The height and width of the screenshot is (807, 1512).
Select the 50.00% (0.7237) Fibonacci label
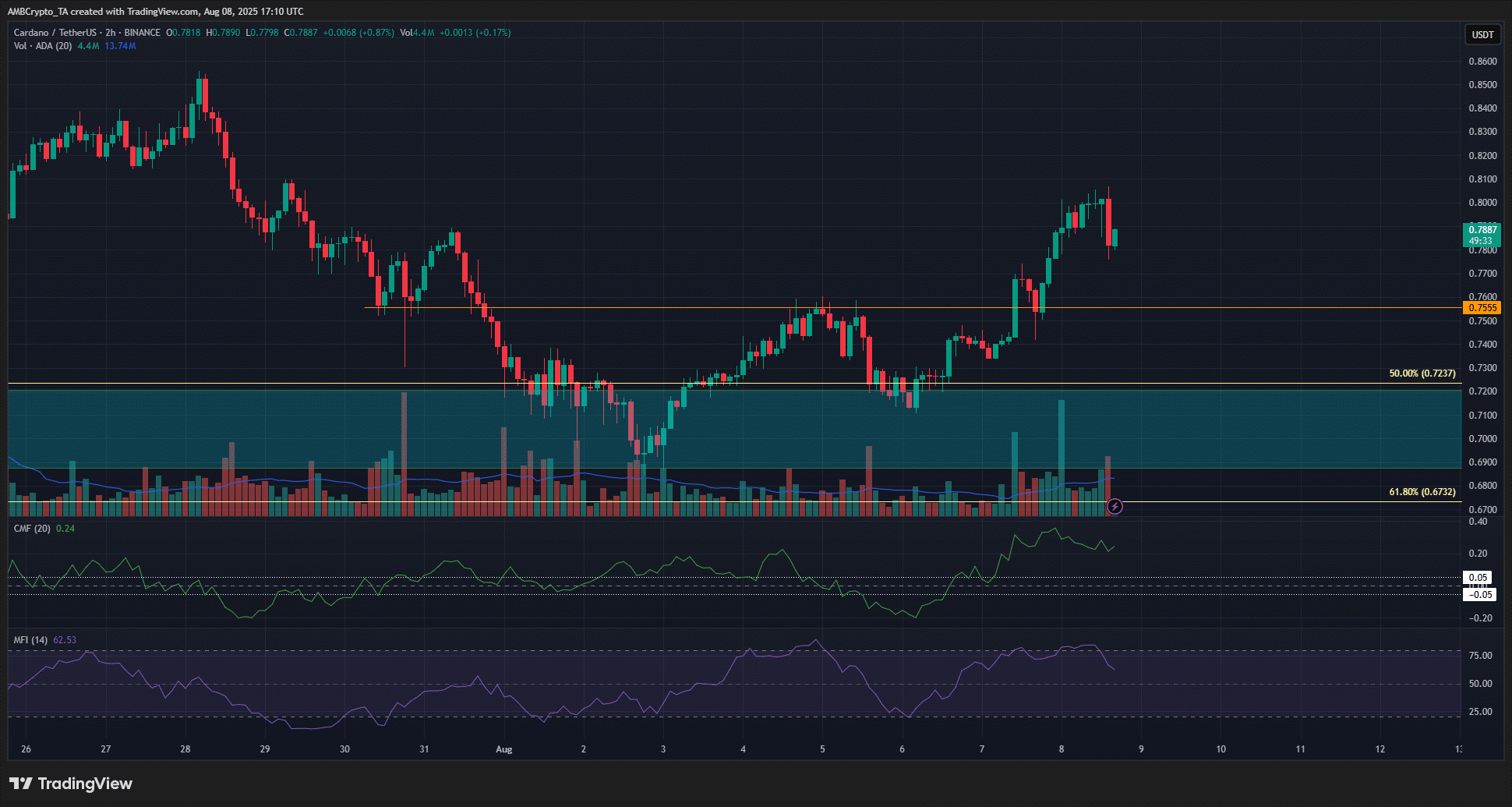pos(1422,373)
